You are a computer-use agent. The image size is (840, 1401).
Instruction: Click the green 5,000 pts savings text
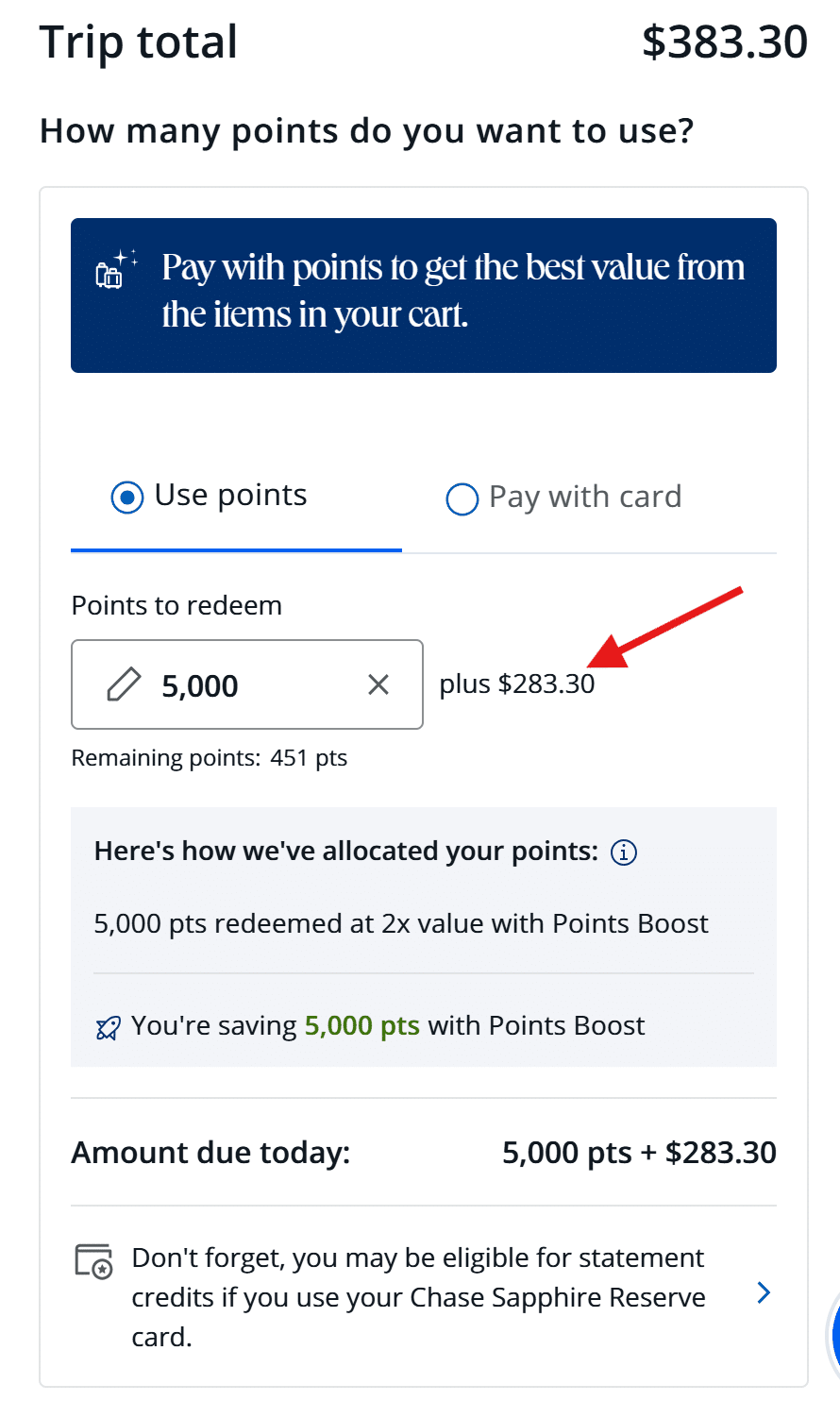click(x=361, y=1026)
